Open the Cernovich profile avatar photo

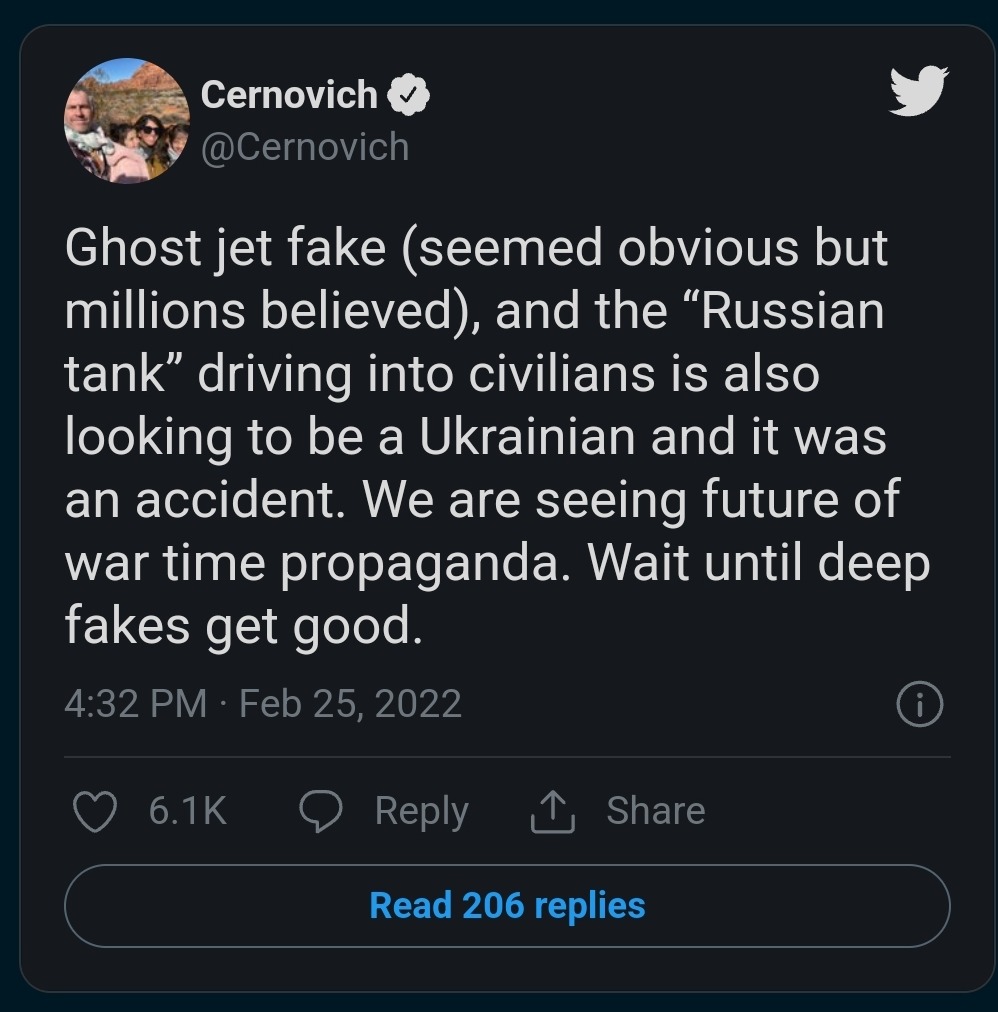(x=127, y=120)
